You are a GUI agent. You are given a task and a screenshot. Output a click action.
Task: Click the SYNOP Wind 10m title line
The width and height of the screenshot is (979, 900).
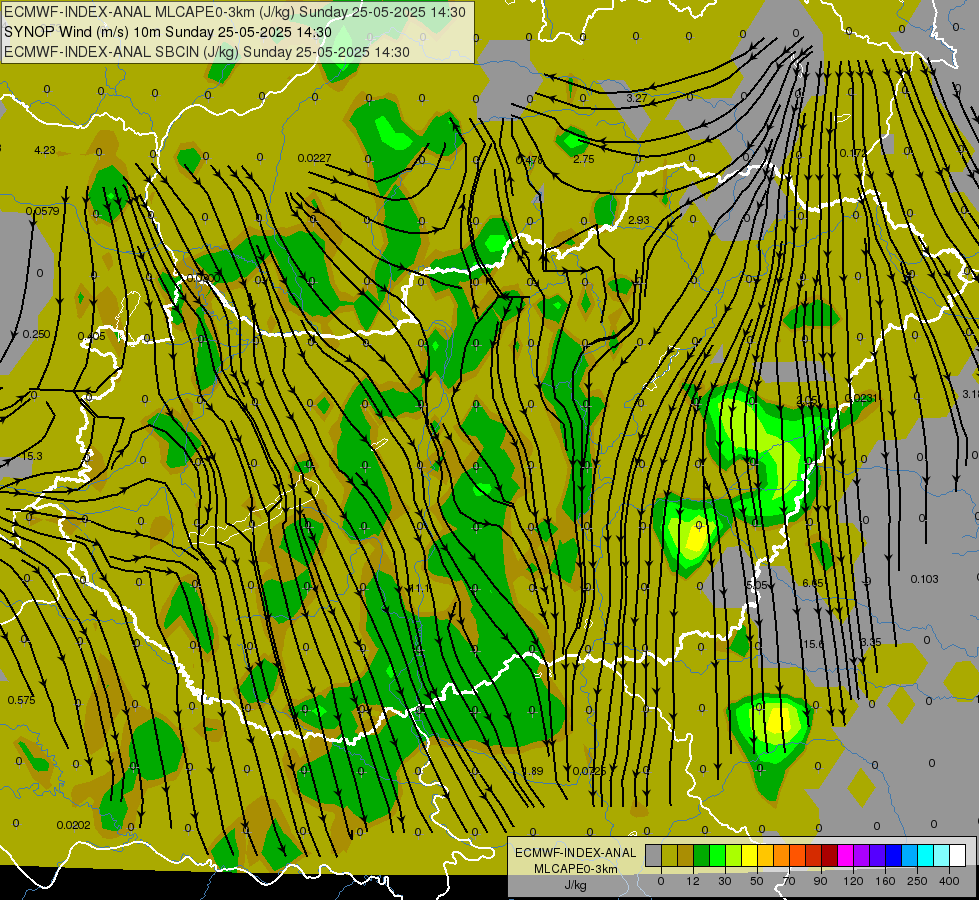click(168, 32)
